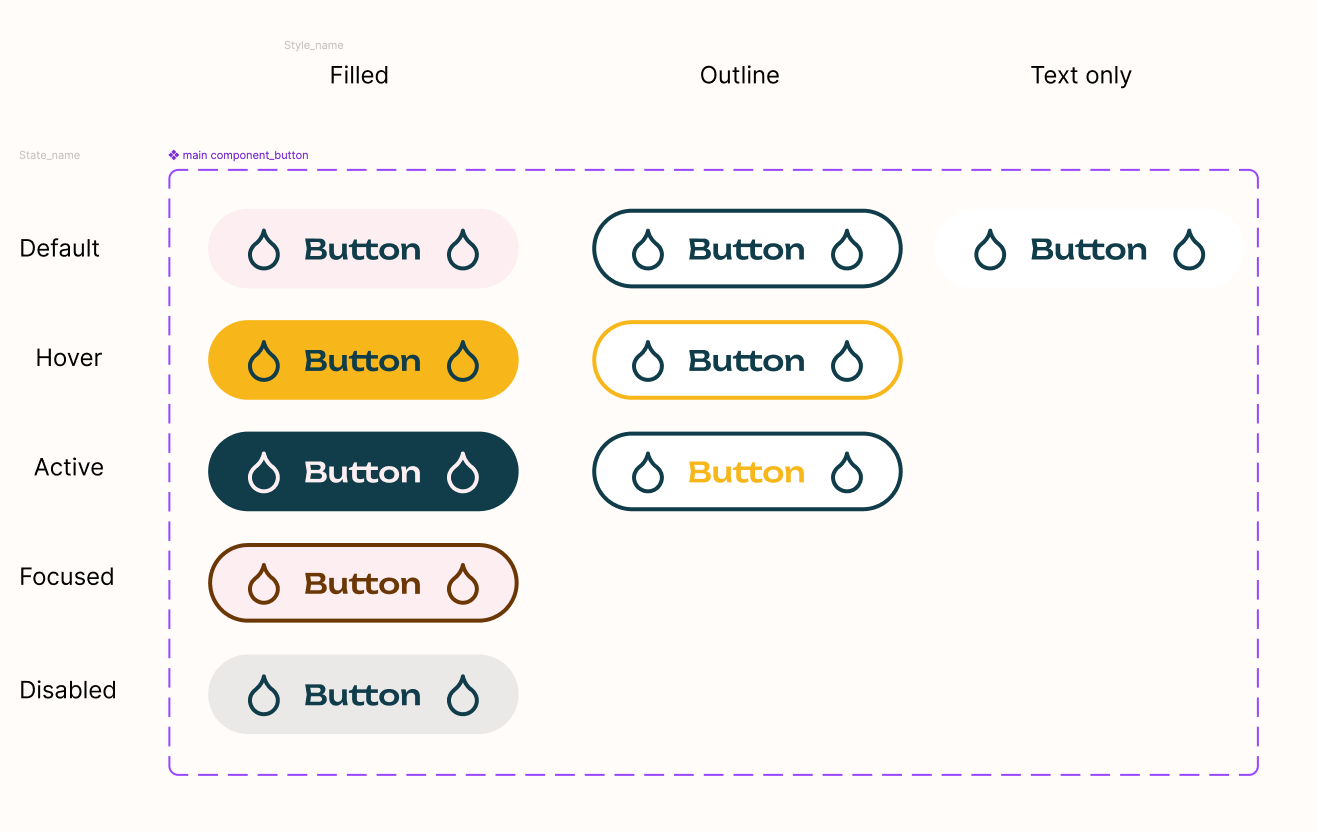Screen dimensions: 1317x833
Task: Click Button text in the Text only variant
Action: coord(1088,249)
